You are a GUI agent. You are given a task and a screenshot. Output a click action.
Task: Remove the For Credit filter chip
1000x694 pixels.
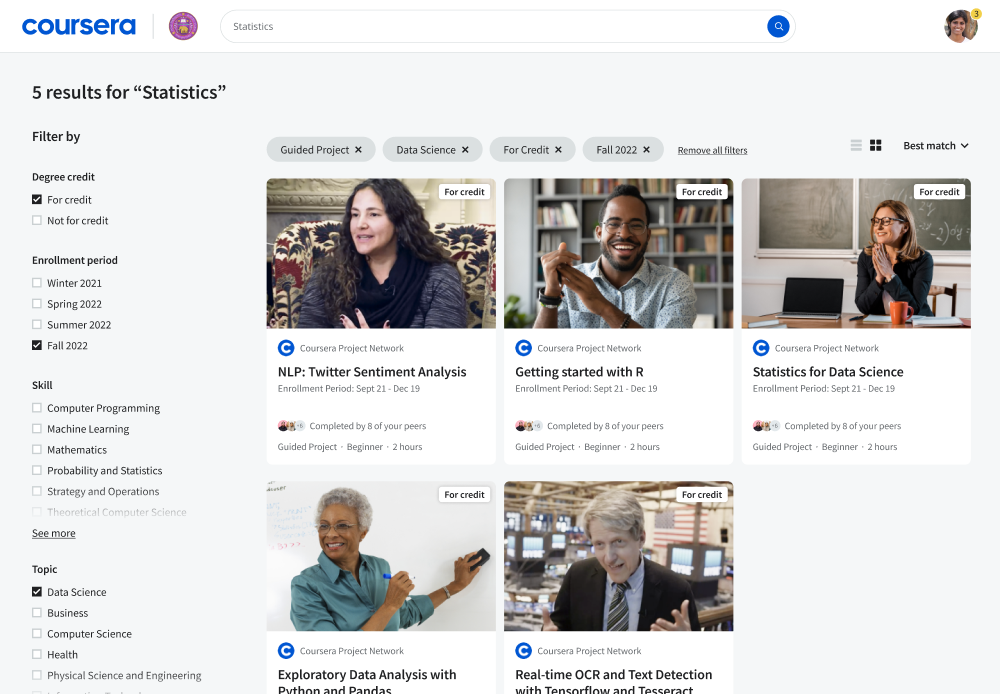click(x=558, y=149)
